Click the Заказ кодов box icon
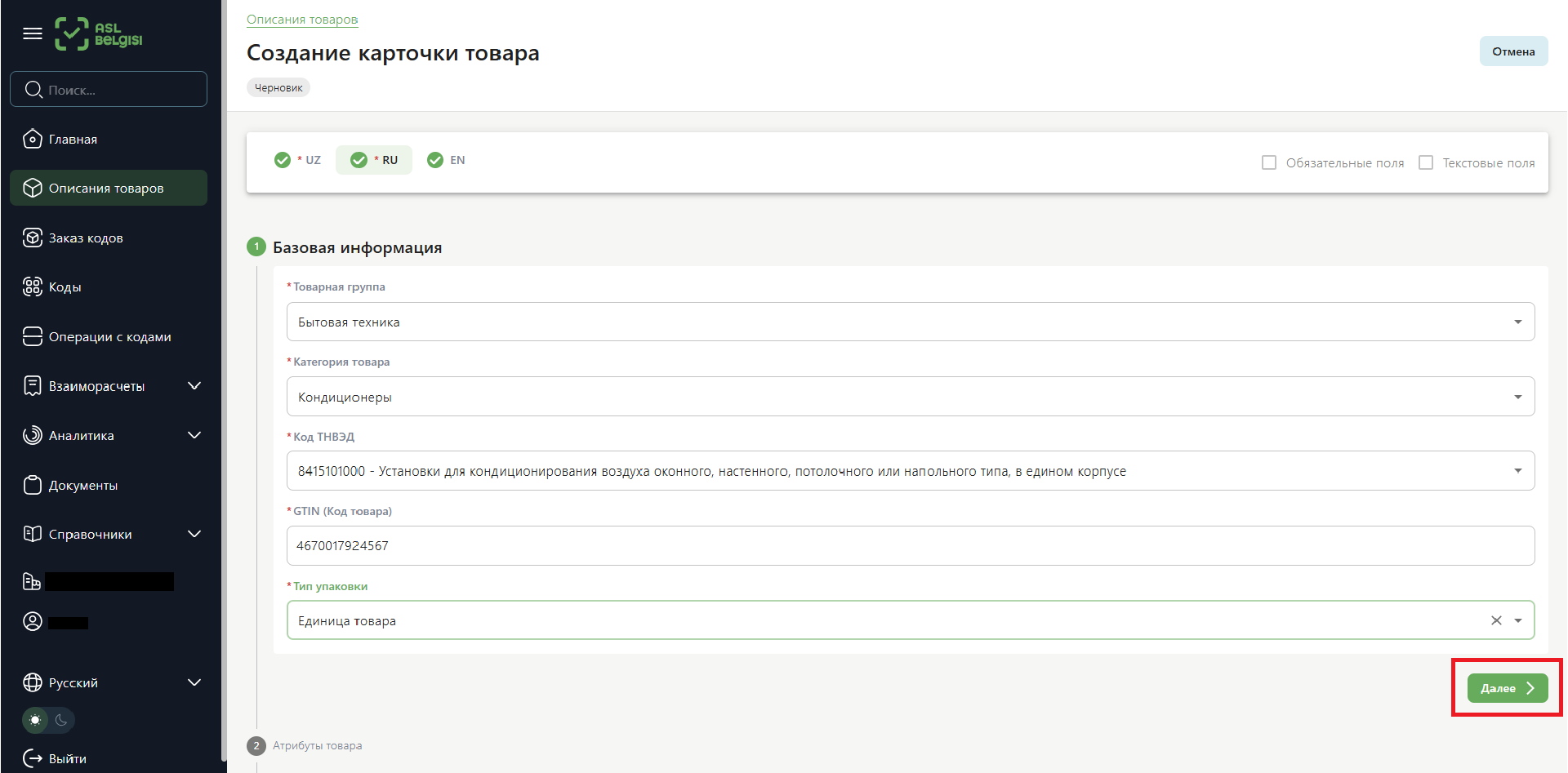Image resolution: width=1568 pixels, height=773 pixels. coord(32,238)
